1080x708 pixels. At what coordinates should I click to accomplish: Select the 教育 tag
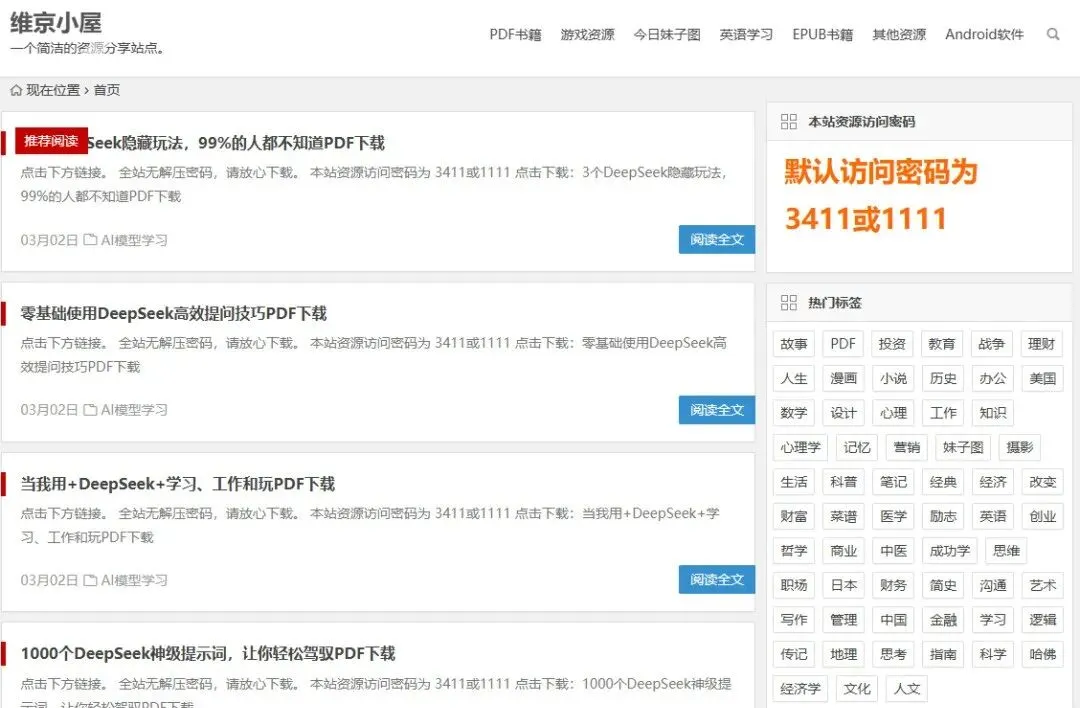pos(942,344)
